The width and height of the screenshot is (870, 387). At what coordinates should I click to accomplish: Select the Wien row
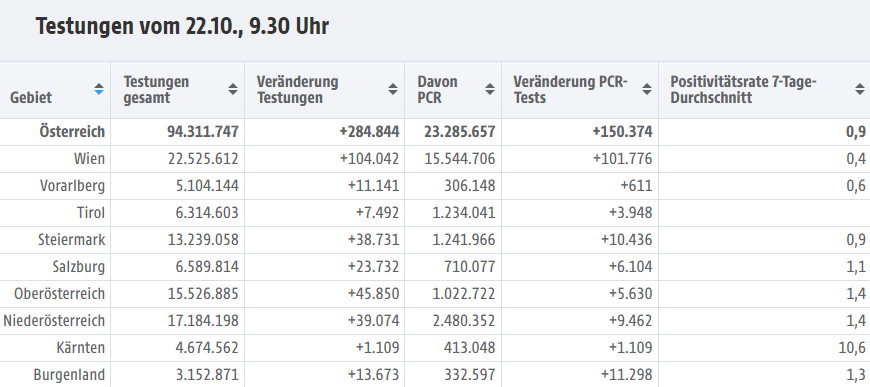(435, 159)
